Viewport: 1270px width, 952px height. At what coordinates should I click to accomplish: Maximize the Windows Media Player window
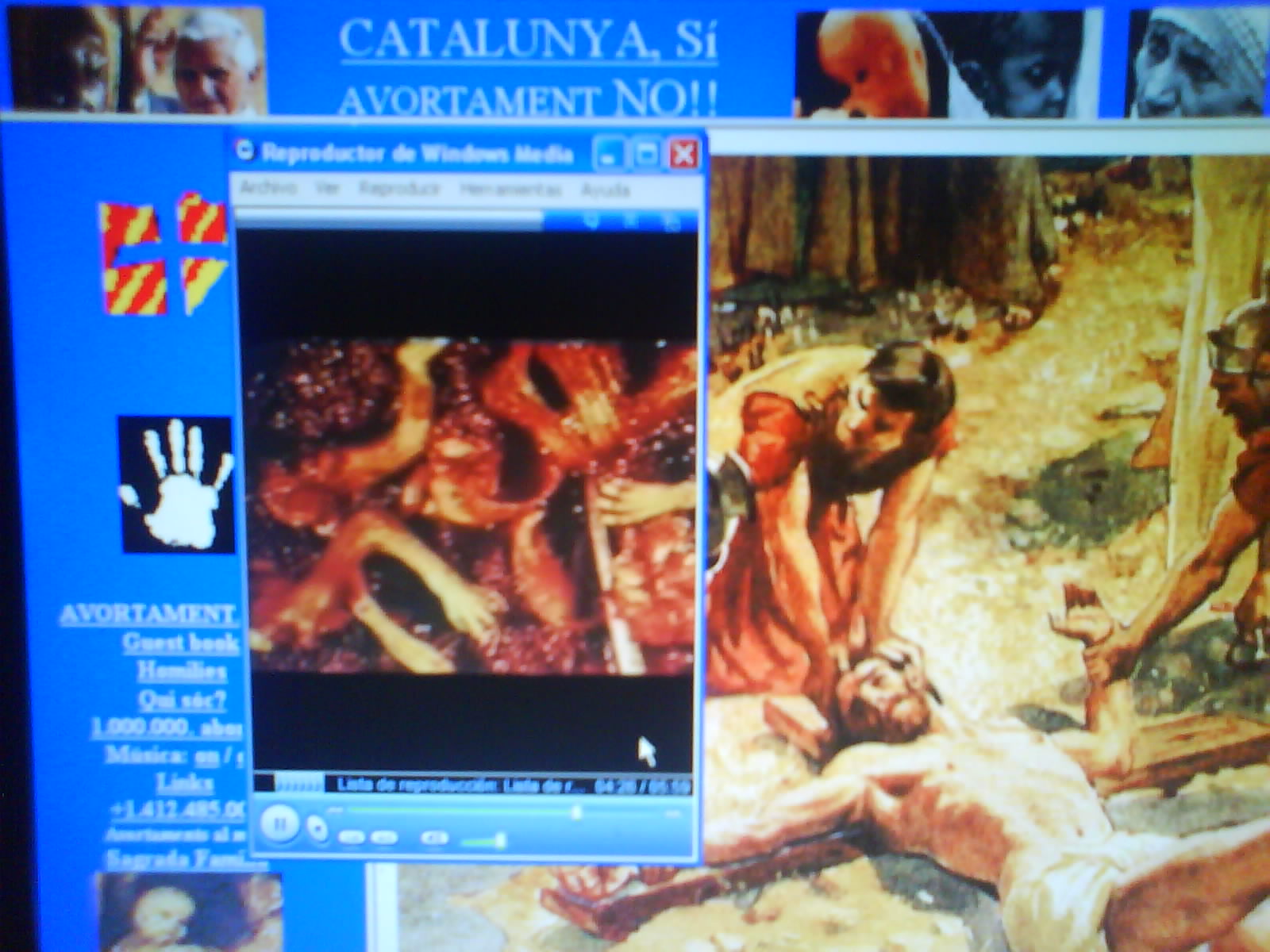[x=646, y=155]
